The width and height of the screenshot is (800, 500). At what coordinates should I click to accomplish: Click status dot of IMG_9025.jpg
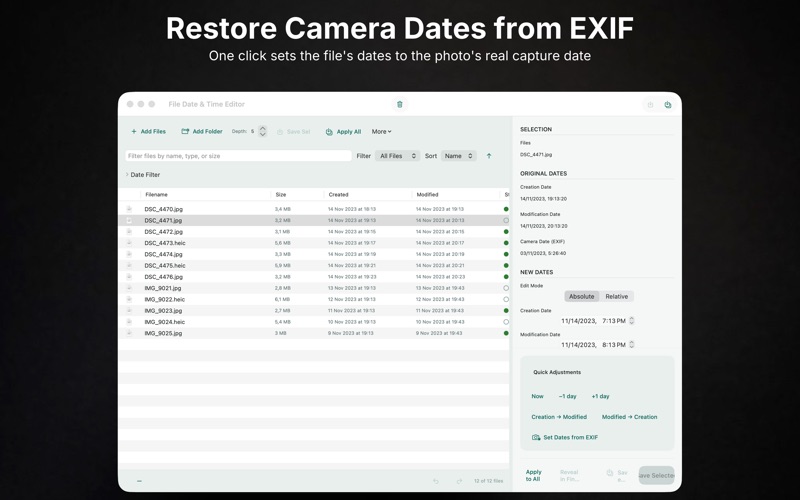(506, 333)
